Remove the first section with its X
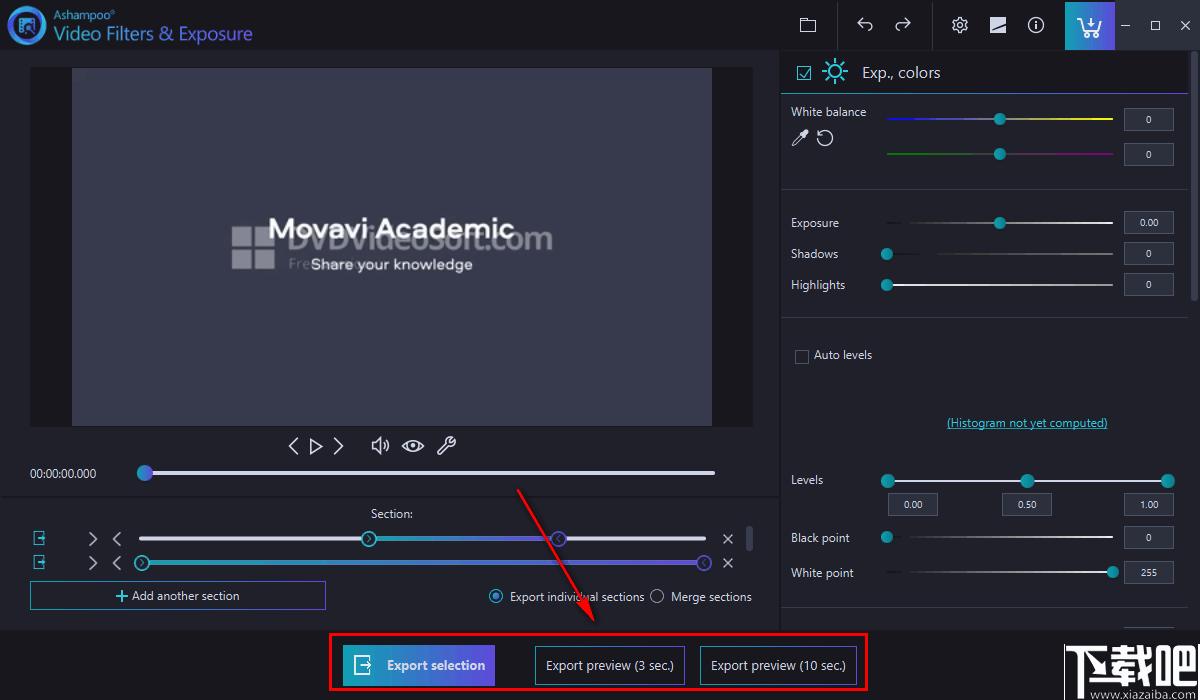The height and width of the screenshot is (700, 1200). pos(728,539)
